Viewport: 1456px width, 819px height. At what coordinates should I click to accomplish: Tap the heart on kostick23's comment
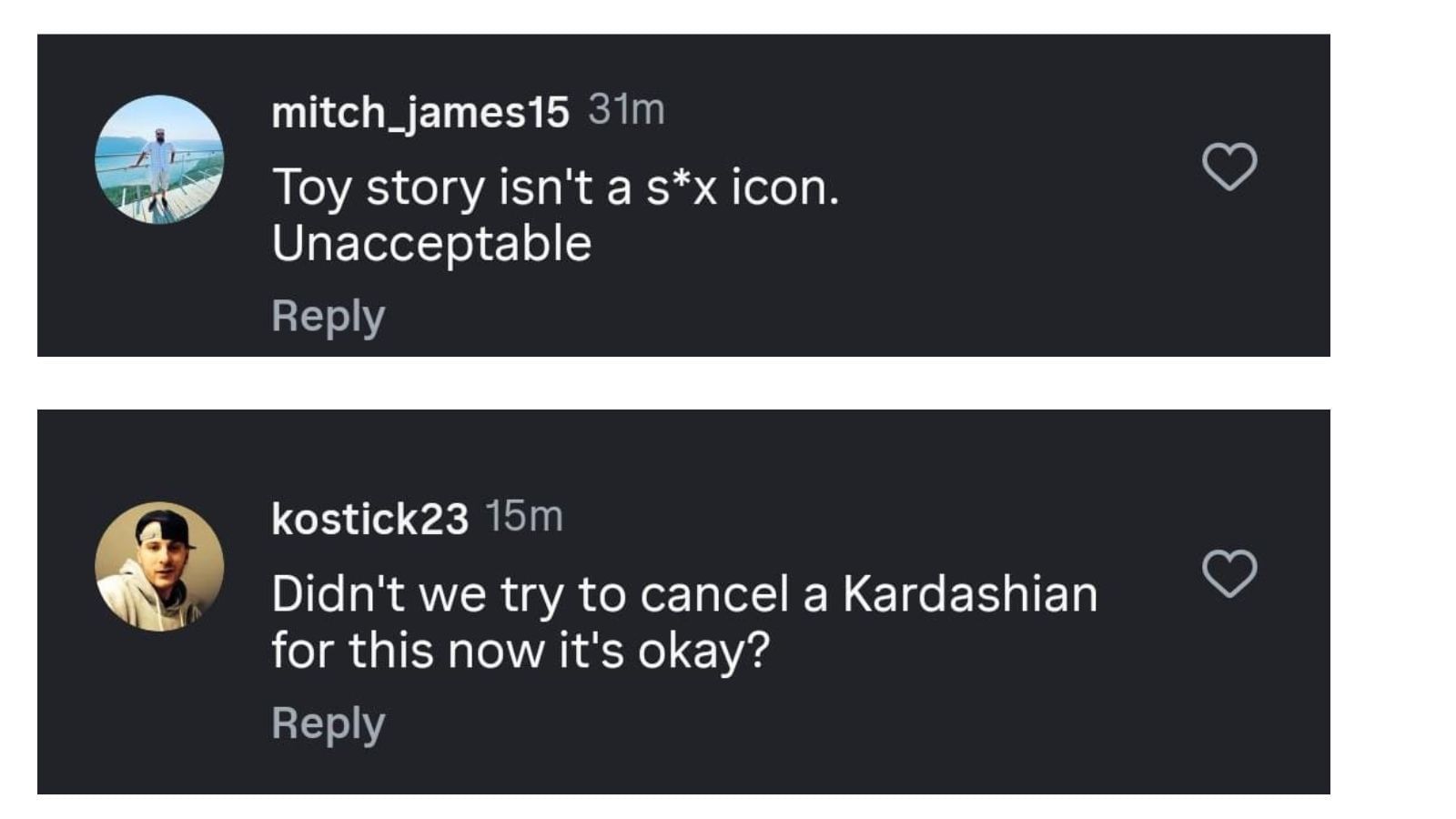[1229, 573]
